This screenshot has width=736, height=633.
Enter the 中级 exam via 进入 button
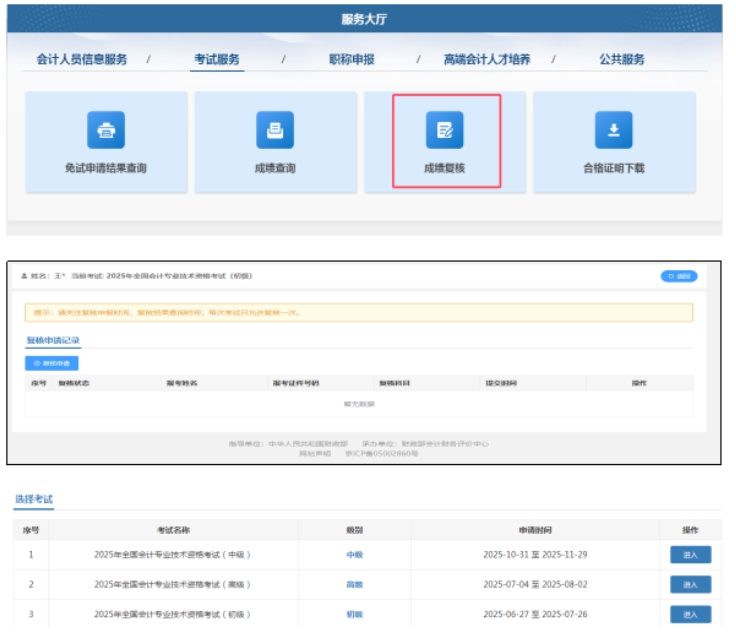[690, 555]
